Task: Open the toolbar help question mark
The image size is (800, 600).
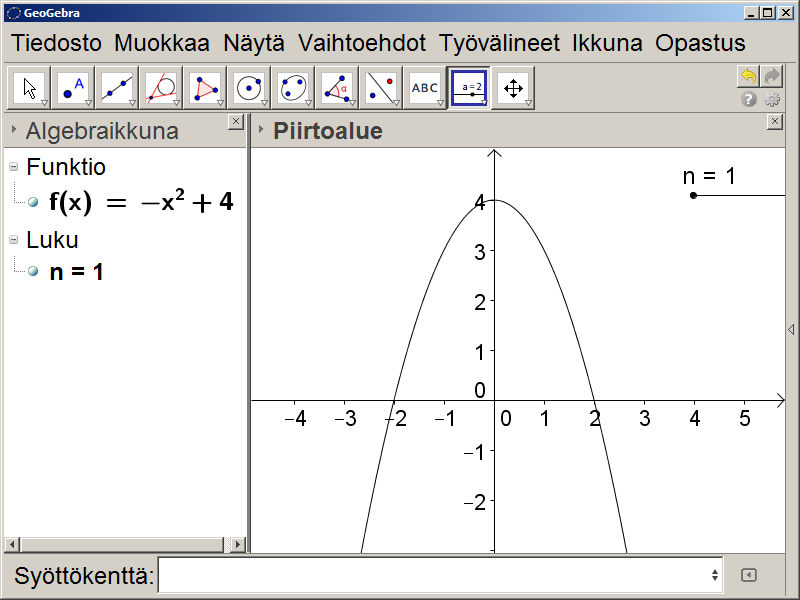Action: pyautogui.click(x=748, y=99)
